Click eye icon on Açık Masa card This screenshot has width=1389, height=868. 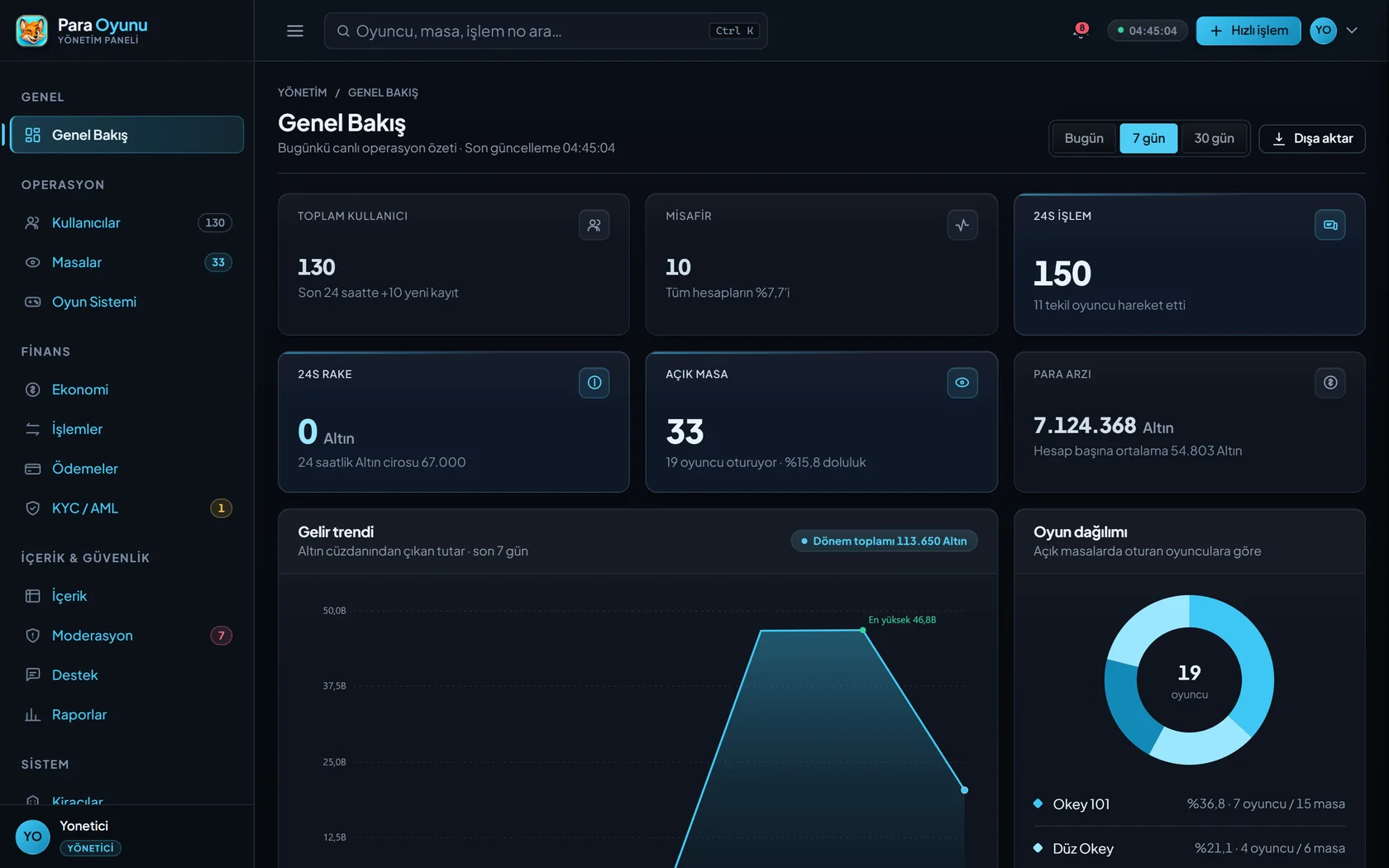962,383
